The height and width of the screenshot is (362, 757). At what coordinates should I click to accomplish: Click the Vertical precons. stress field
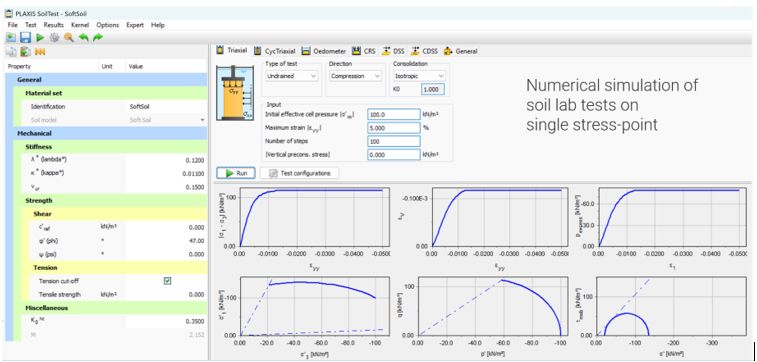394,154
